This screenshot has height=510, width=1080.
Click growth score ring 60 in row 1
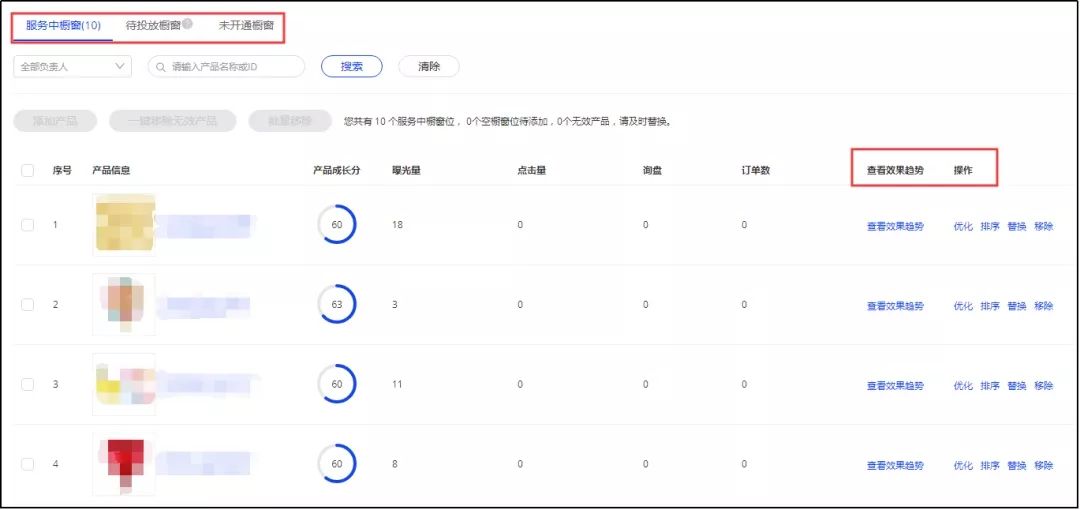[337, 225]
